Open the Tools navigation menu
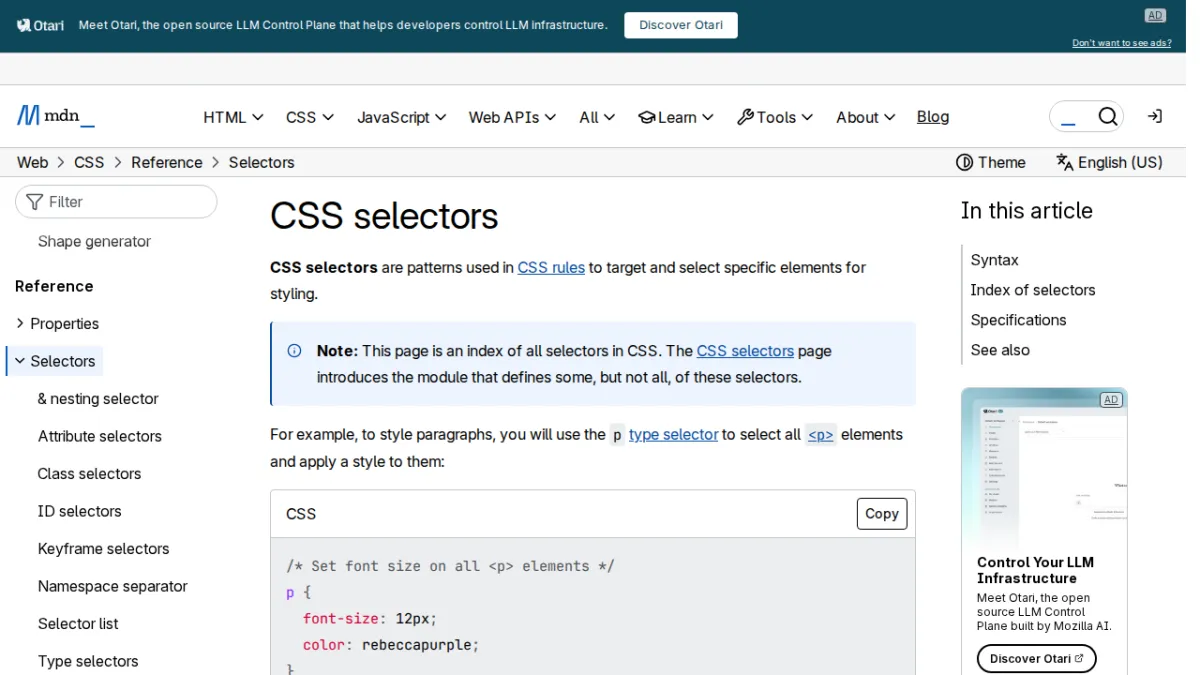1200x675 pixels. 775,117
